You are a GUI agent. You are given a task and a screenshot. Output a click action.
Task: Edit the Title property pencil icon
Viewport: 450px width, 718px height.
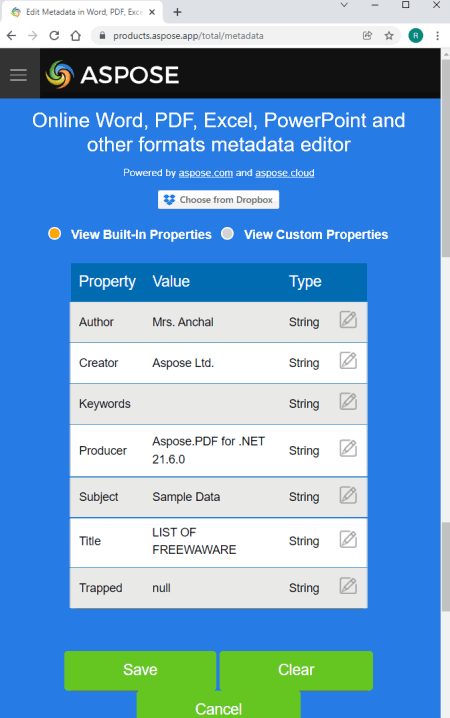(x=348, y=539)
